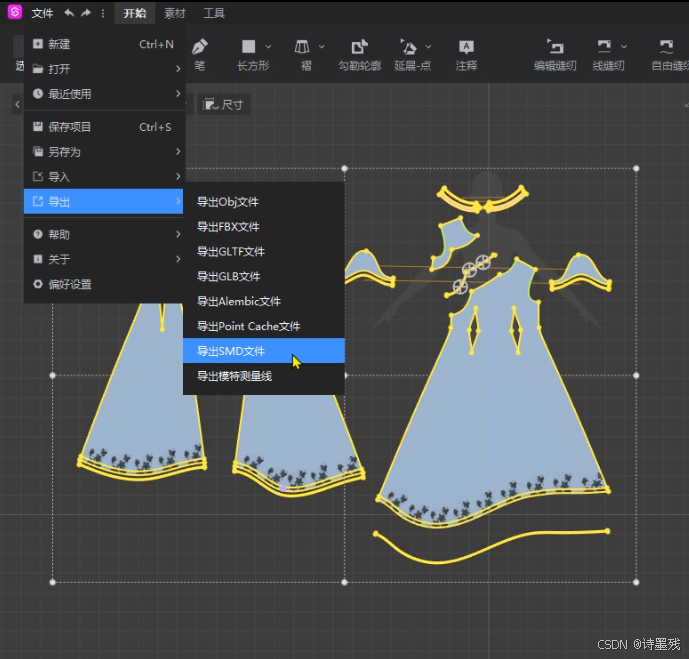The height and width of the screenshot is (659, 689).
Task: Click the Extend-Point (延展-点) tool icon
Action: click(x=408, y=47)
